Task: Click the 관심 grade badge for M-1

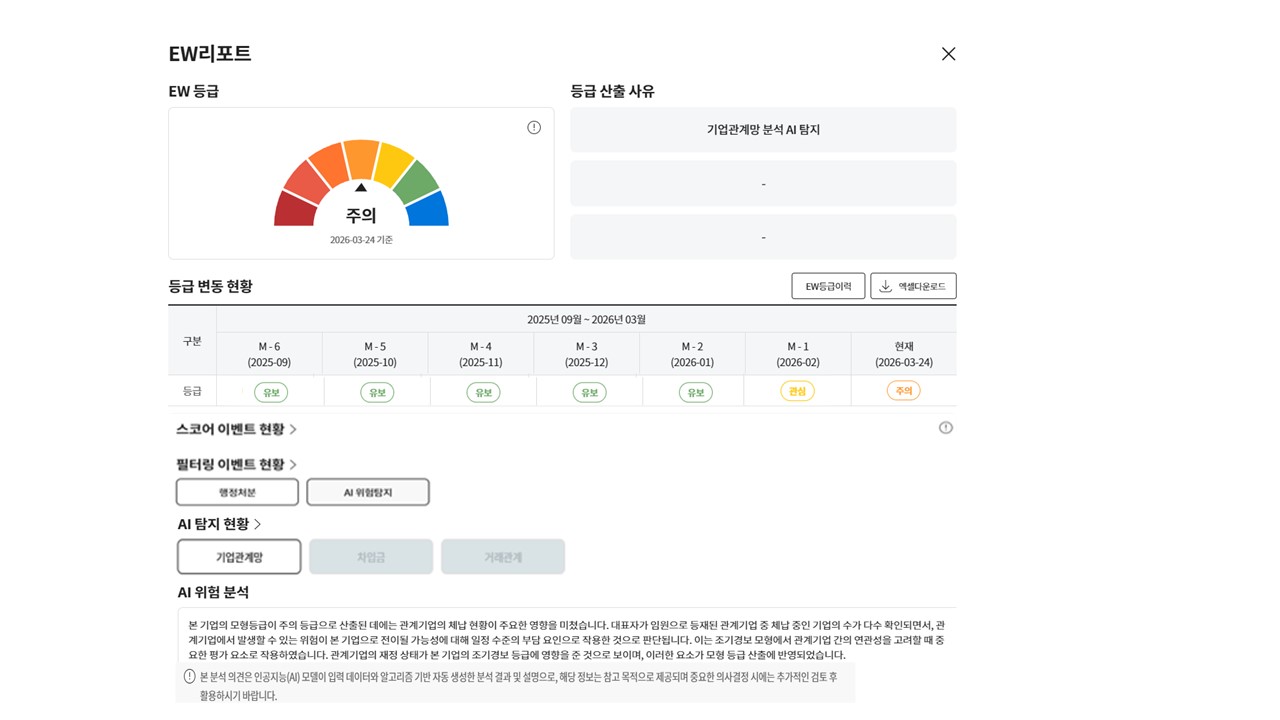Action: tap(797, 391)
